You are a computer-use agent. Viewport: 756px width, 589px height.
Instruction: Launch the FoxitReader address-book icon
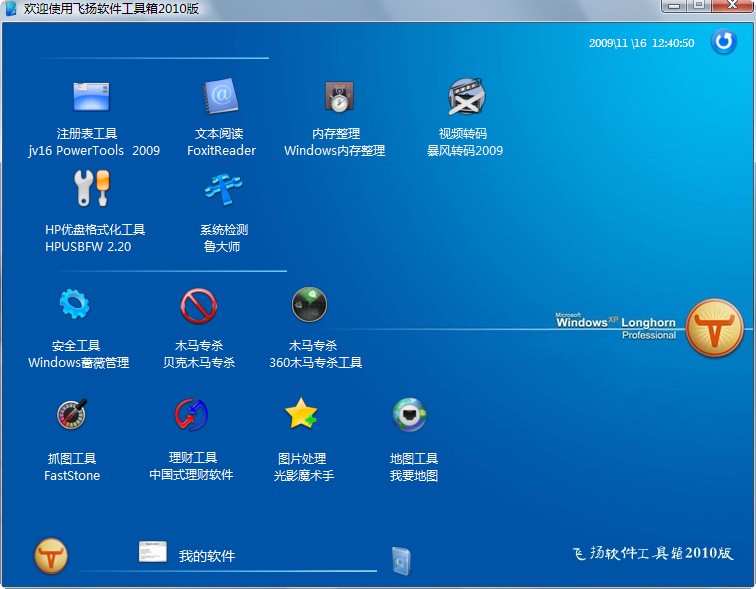click(221, 96)
